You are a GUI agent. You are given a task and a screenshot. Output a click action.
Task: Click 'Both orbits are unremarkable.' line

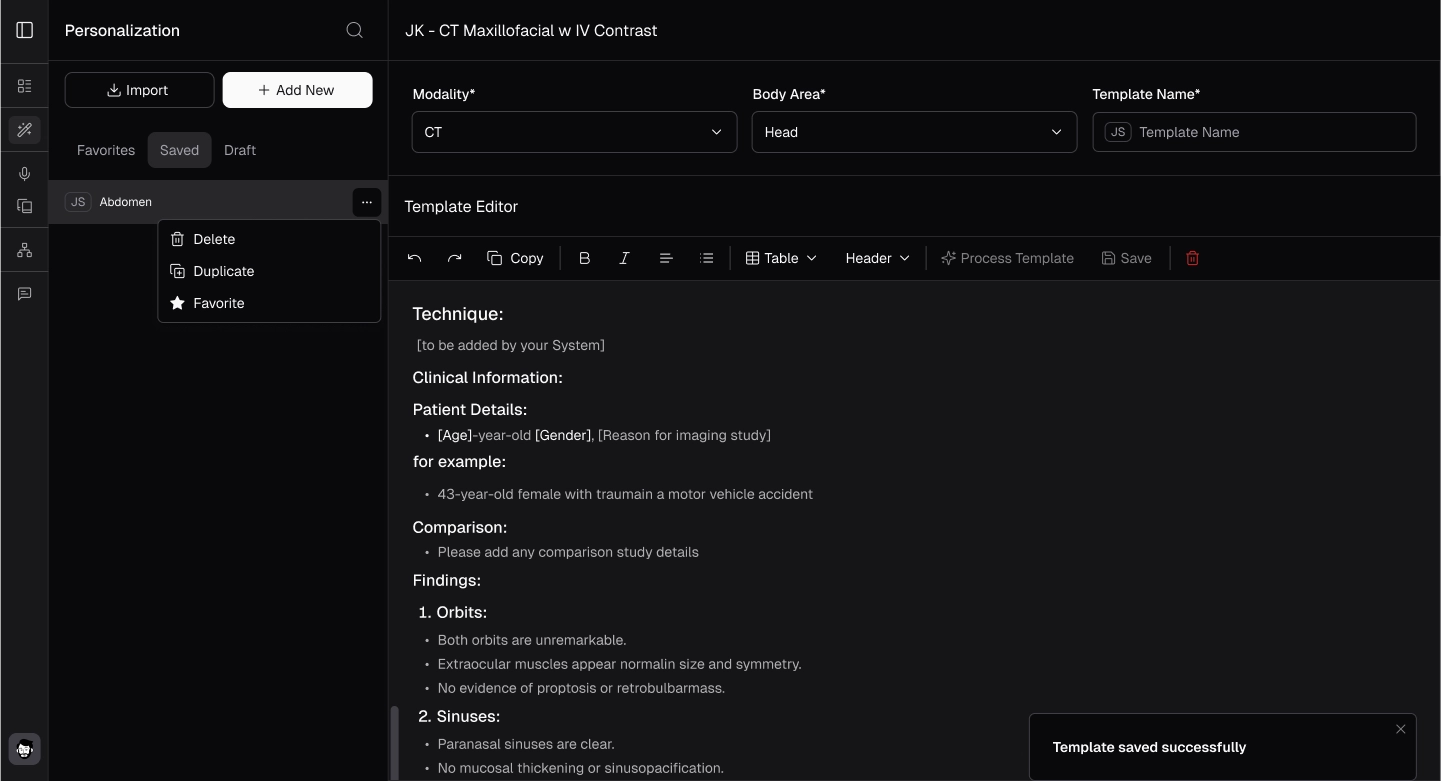coord(532,640)
